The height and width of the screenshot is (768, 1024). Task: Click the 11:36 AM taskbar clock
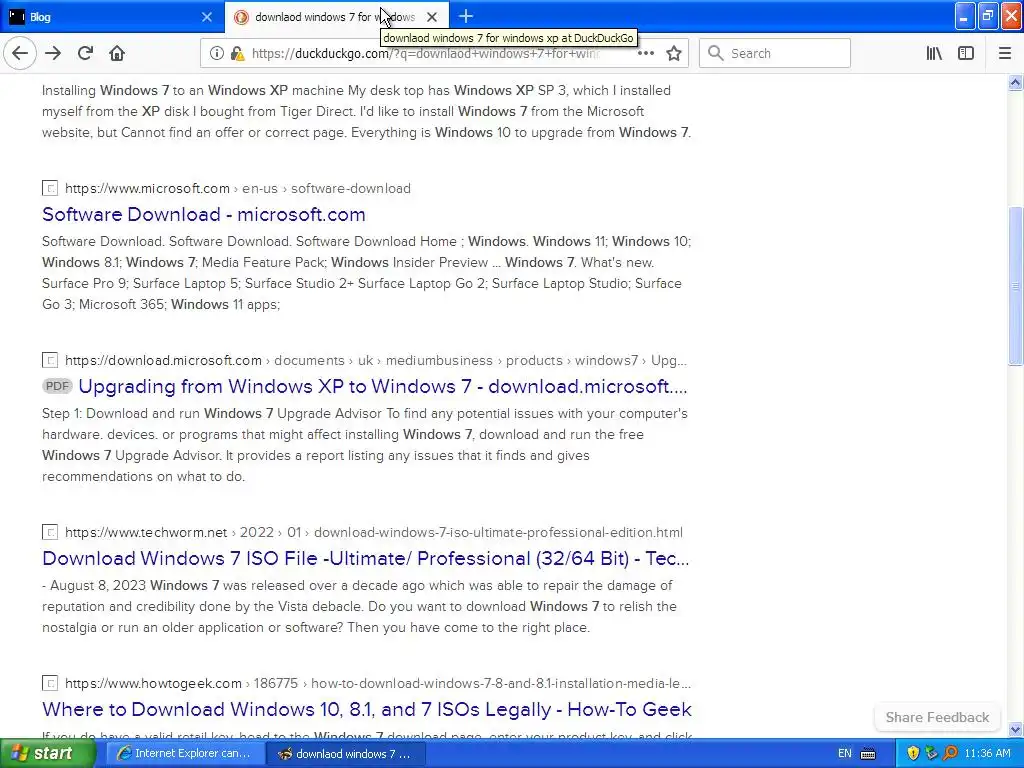click(987, 754)
